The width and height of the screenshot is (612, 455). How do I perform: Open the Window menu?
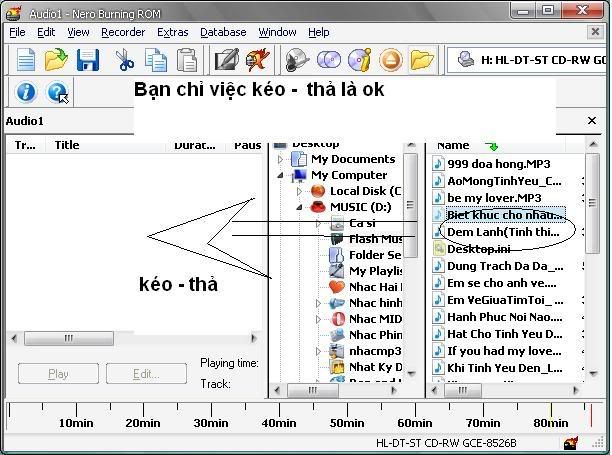(x=277, y=32)
